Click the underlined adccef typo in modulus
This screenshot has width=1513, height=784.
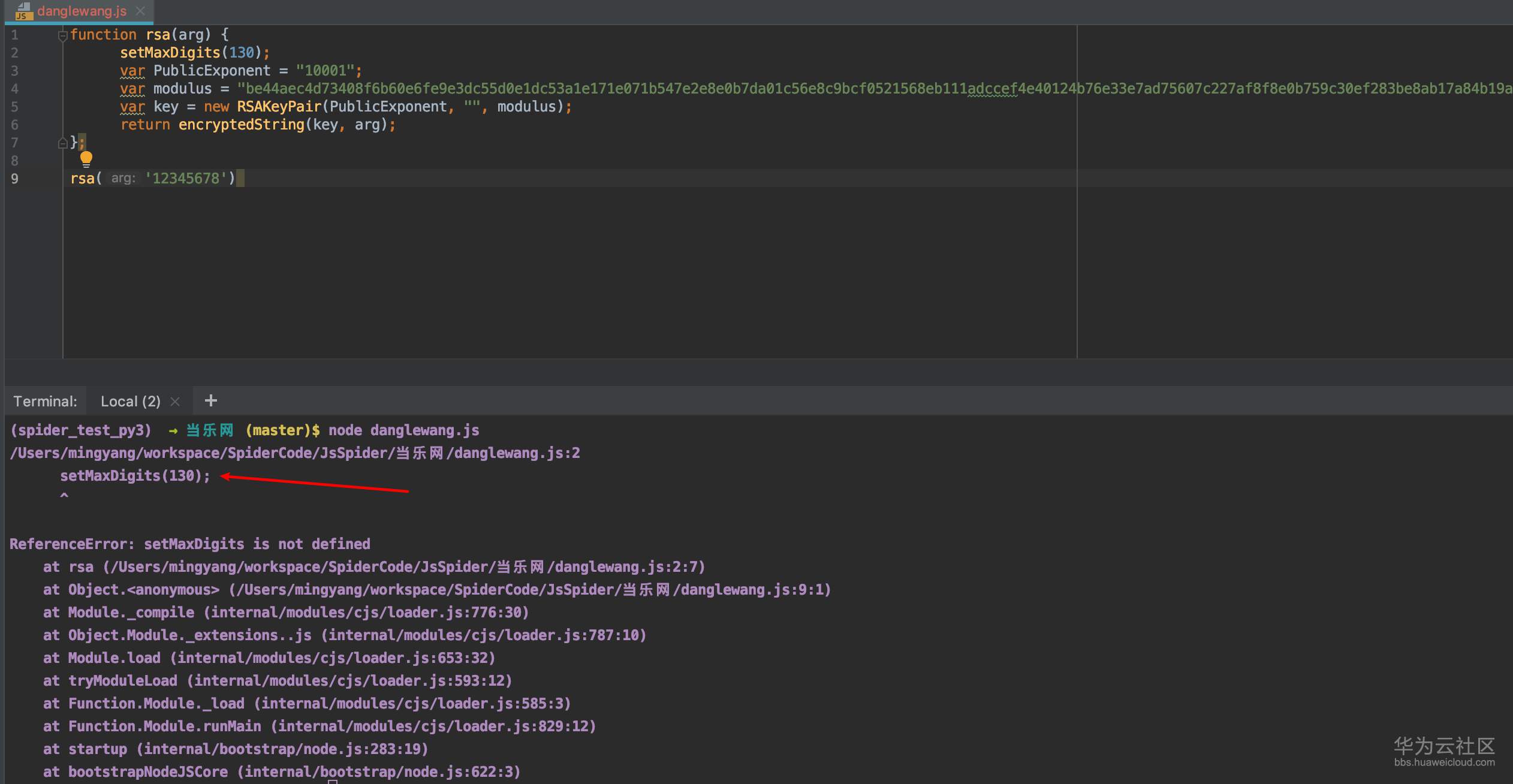(x=992, y=89)
